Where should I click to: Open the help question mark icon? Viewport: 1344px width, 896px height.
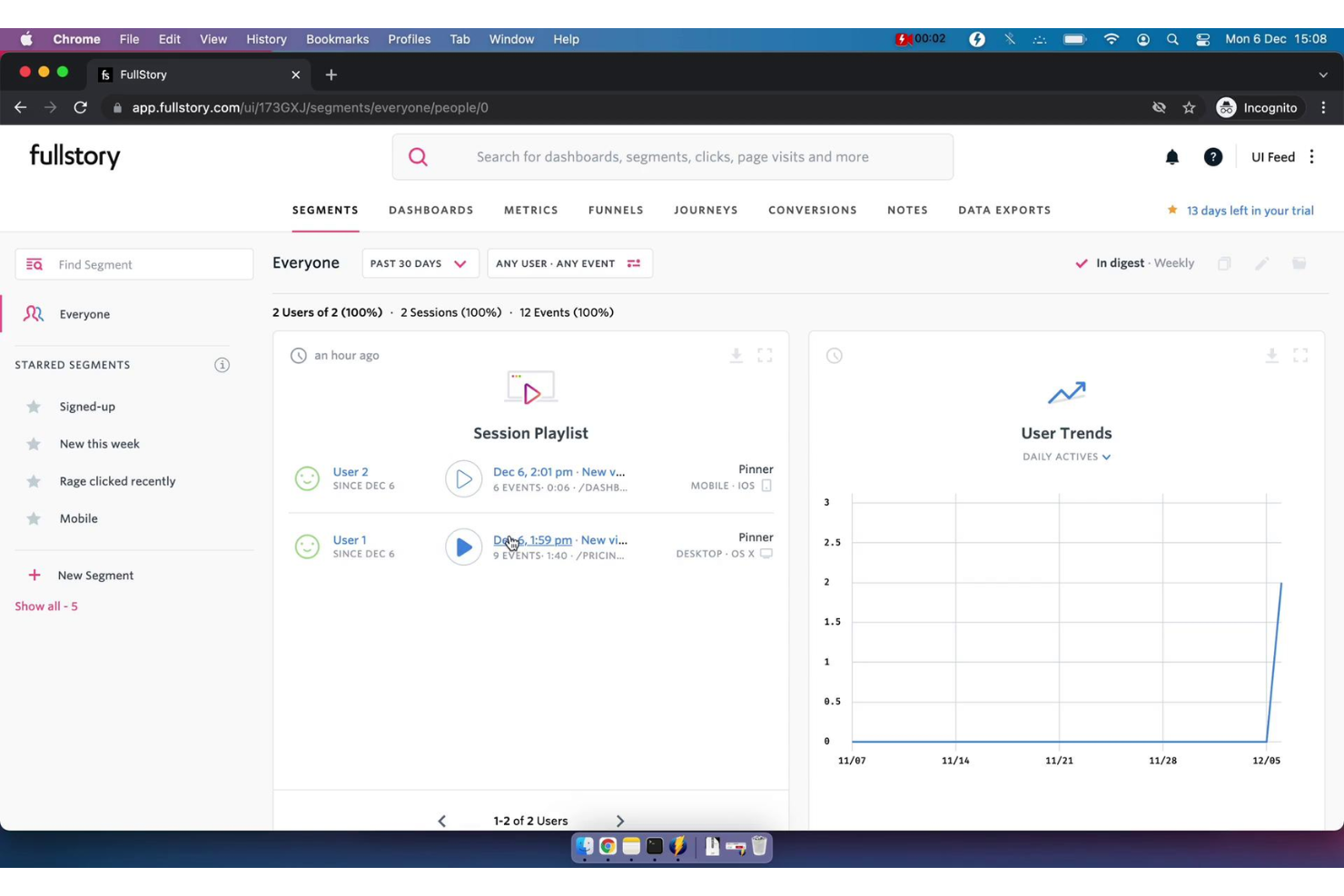pyautogui.click(x=1212, y=157)
